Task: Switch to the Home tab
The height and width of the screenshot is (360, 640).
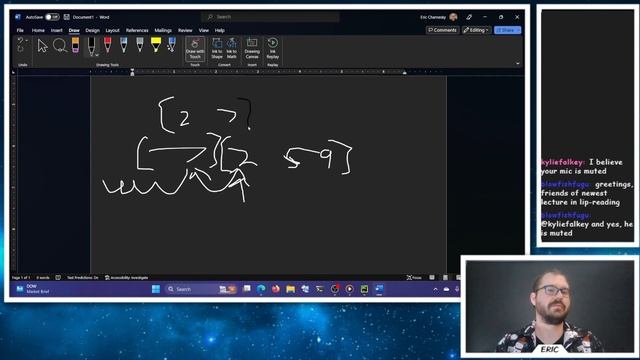Action: 38,30
